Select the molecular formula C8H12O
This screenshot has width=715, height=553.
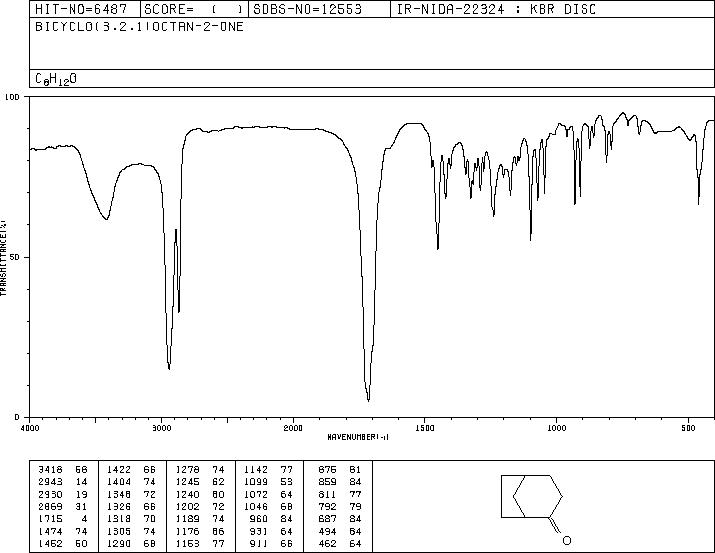(56, 79)
